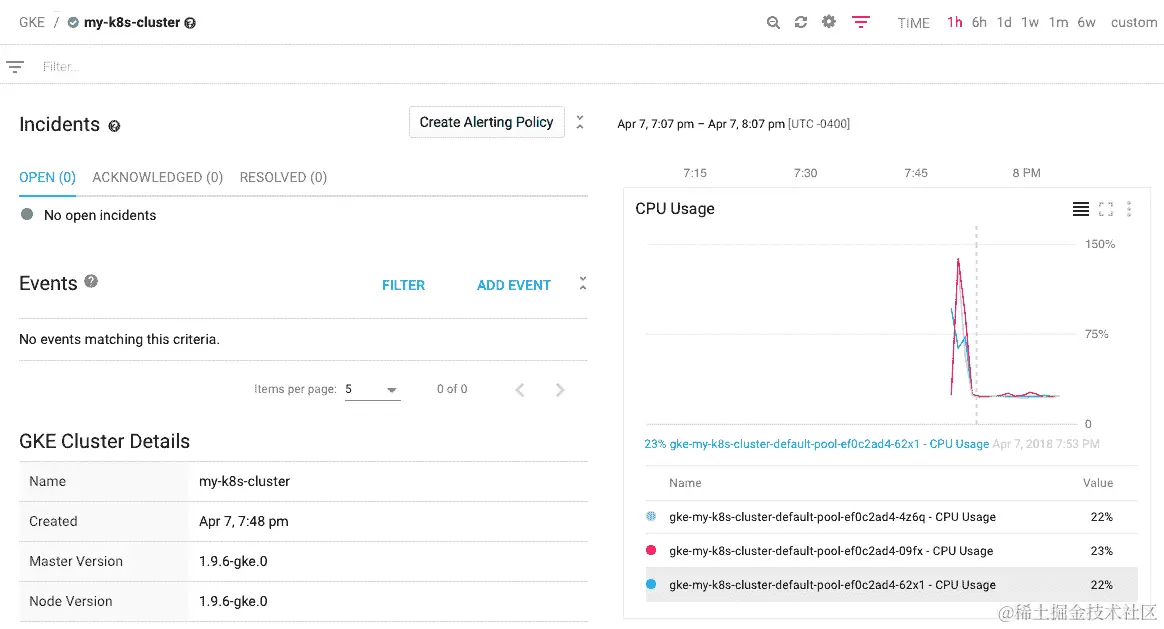Viewport: 1164px width, 629px height.
Task: Click the Name column header in legend
Action: pos(684,483)
